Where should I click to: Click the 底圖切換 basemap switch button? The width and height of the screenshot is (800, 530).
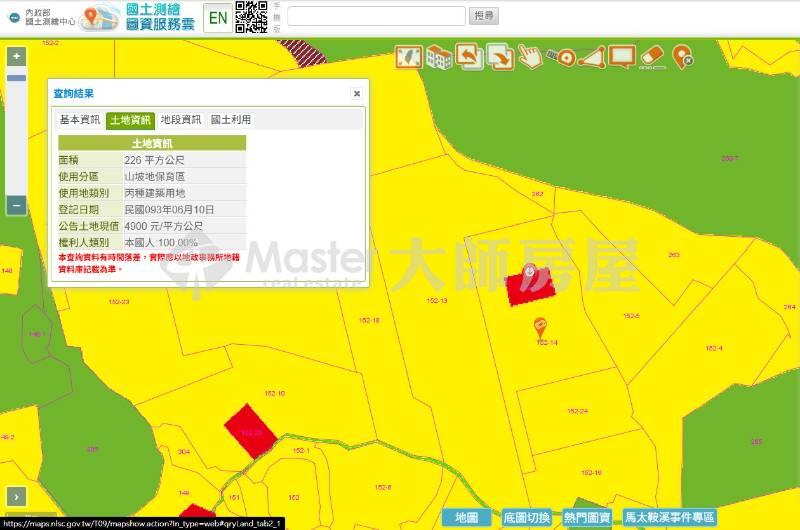click(x=527, y=517)
